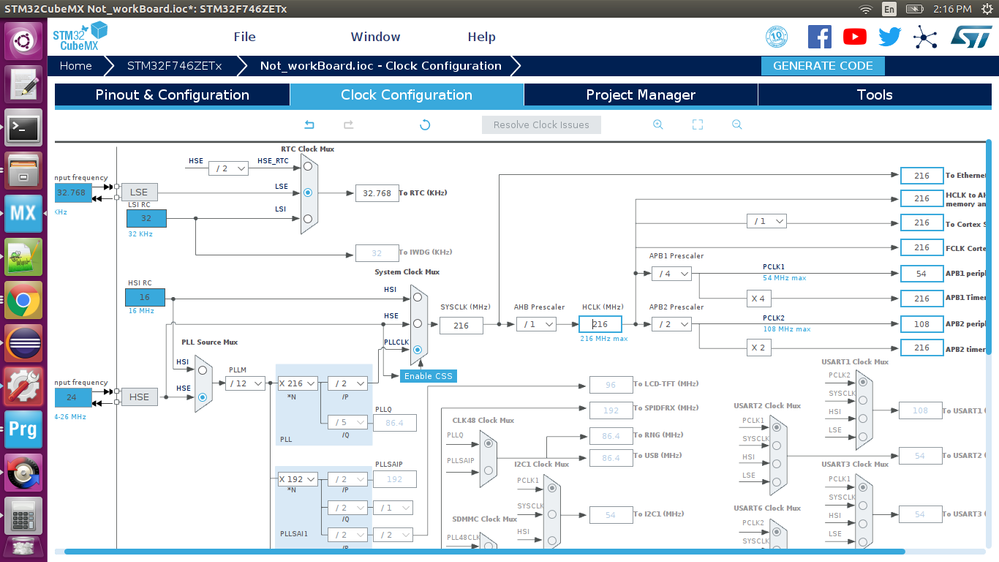Open HSE RTC /2 divider dropdown
The image size is (999, 562).
tap(229, 169)
